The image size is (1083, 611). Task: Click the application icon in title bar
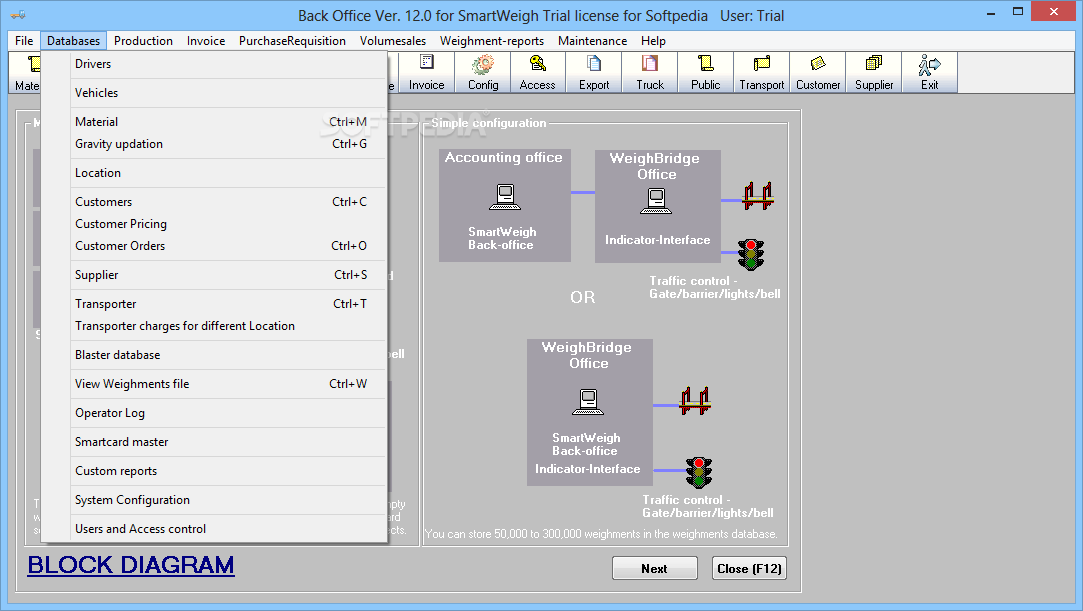point(18,14)
